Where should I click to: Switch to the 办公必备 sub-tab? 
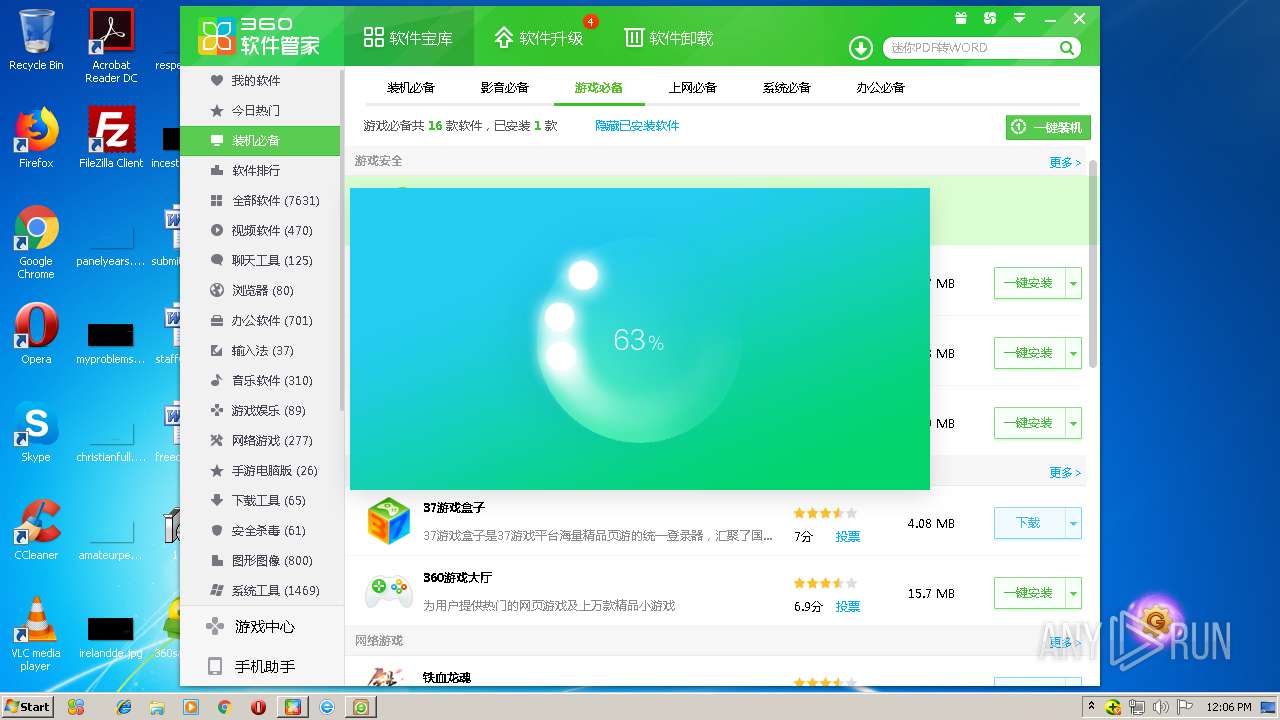coord(880,88)
